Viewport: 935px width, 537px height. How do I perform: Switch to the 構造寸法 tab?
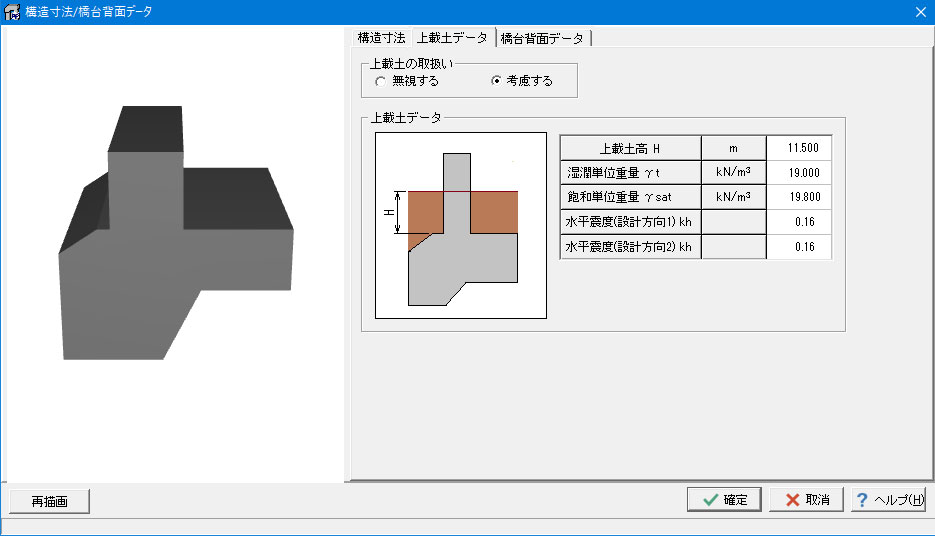click(x=381, y=38)
